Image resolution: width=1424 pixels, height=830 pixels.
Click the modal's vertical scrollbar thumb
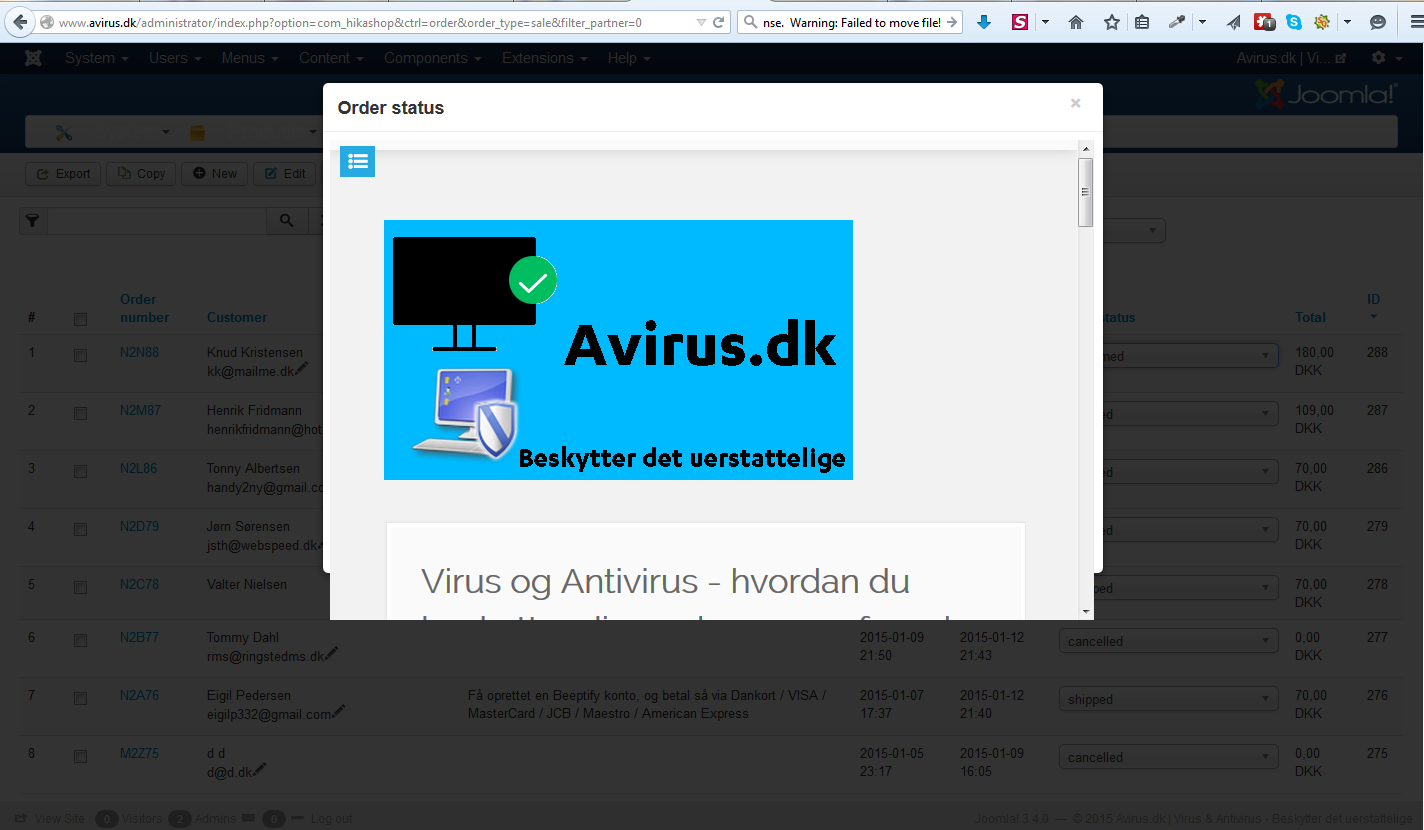(1085, 192)
